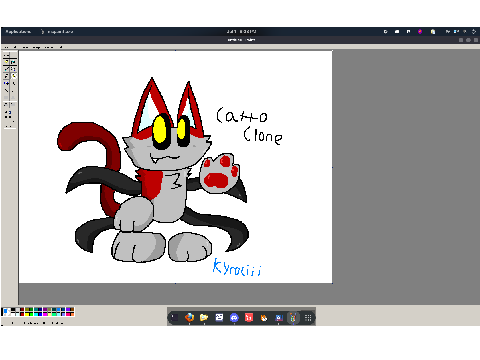Open the Help menu
The width and height of the screenshot is (480, 360).
pos(61,47)
